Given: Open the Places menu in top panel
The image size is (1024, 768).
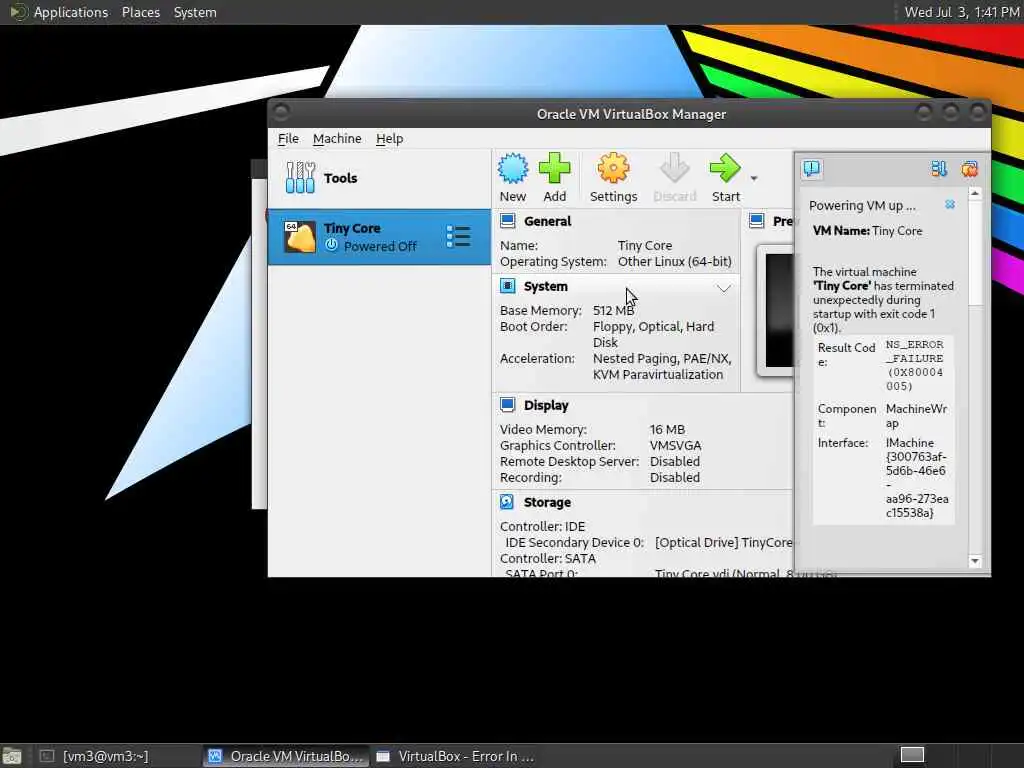Looking at the screenshot, I should point(140,12).
